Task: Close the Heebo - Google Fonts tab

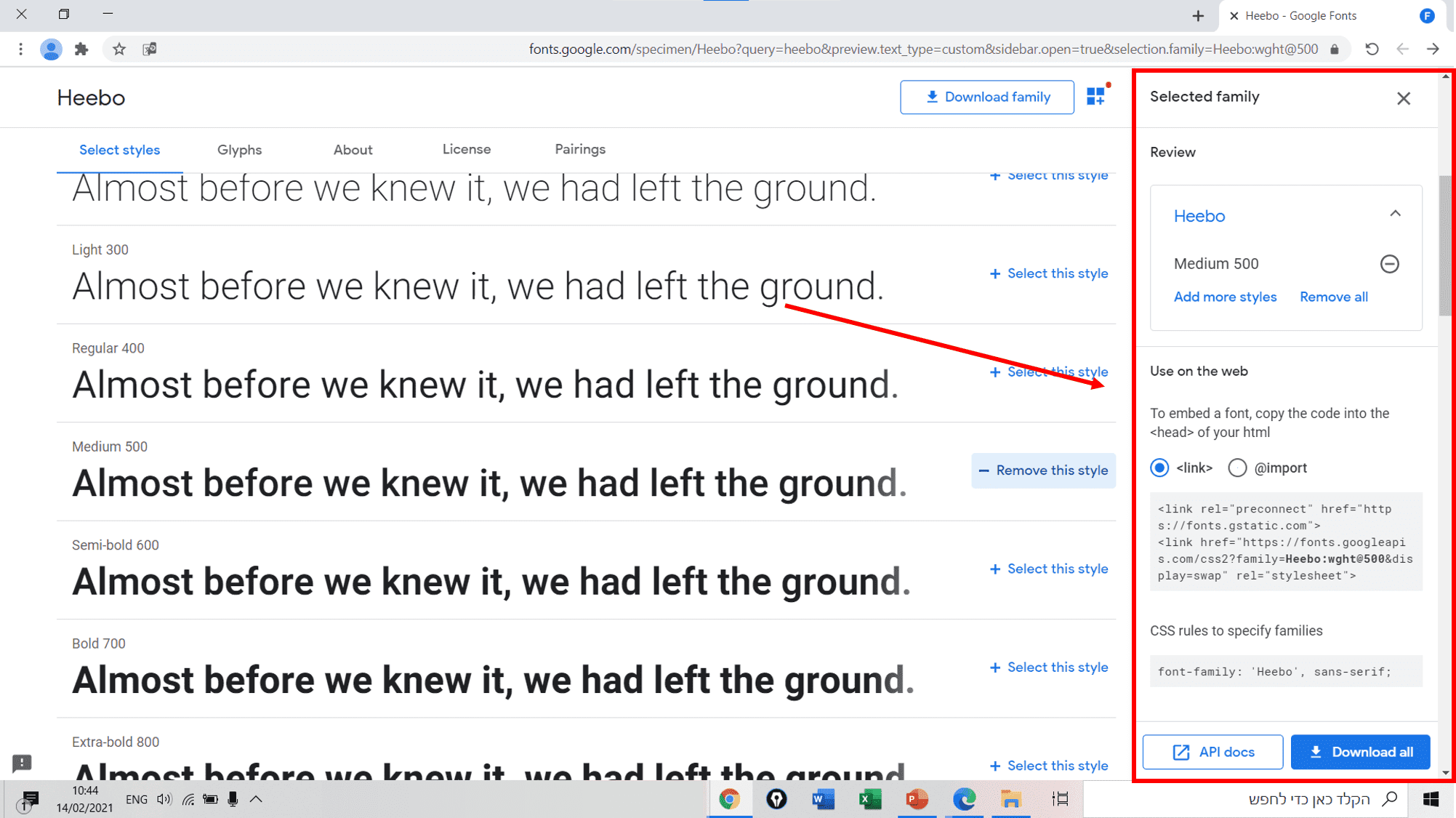Action: (x=1234, y=15)
